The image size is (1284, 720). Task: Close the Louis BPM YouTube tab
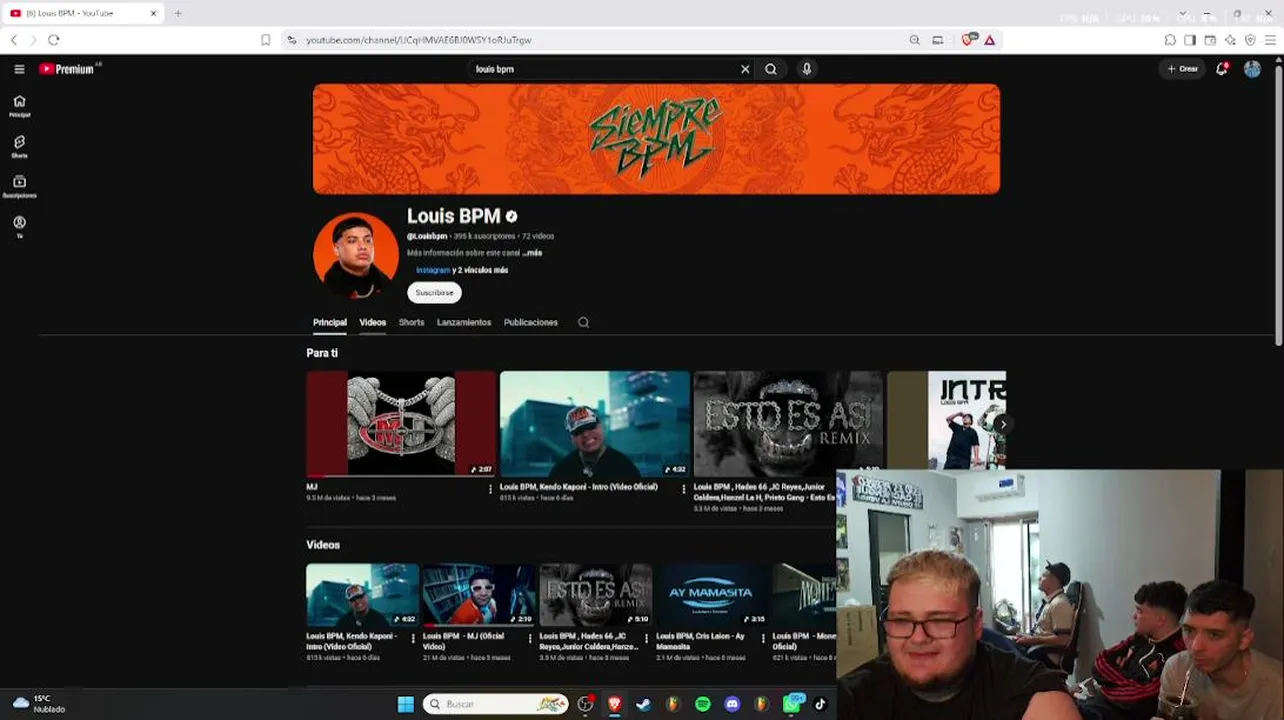click(153, 13)
